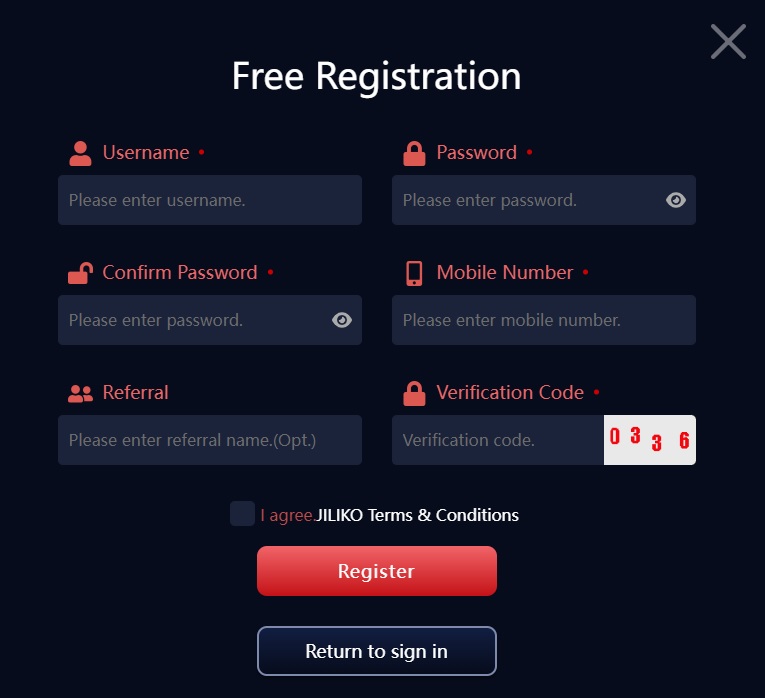Focus the mobile number input field
The width and height of the screenshot is (765, 698).
coord(544,320)
